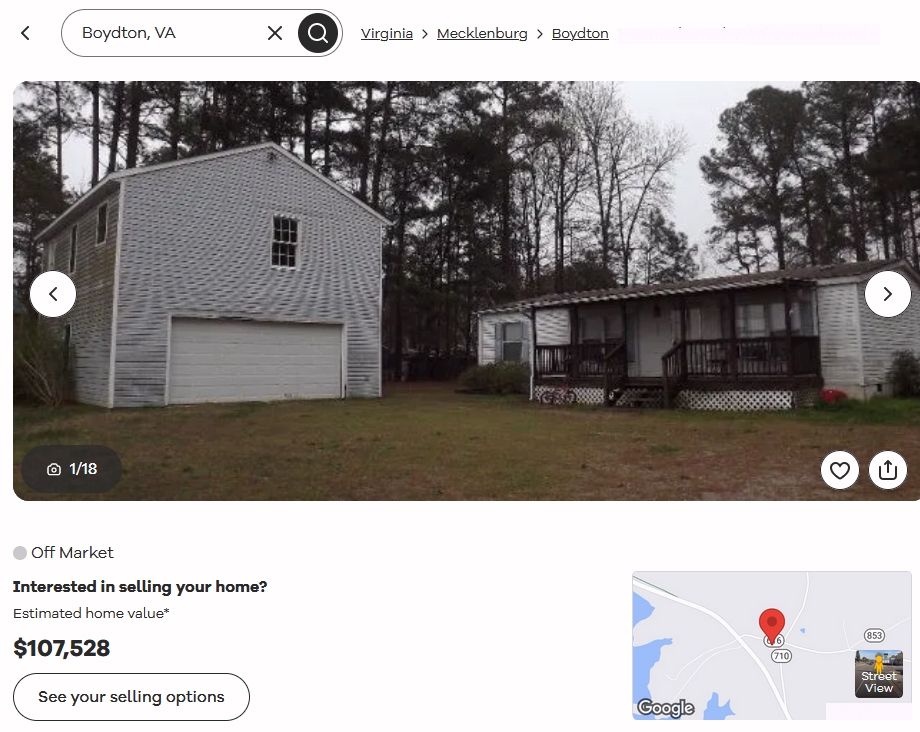This screenshot has width=920, height=732.
Task: Click the Google logo on the map
Action: tap(666, 707)
